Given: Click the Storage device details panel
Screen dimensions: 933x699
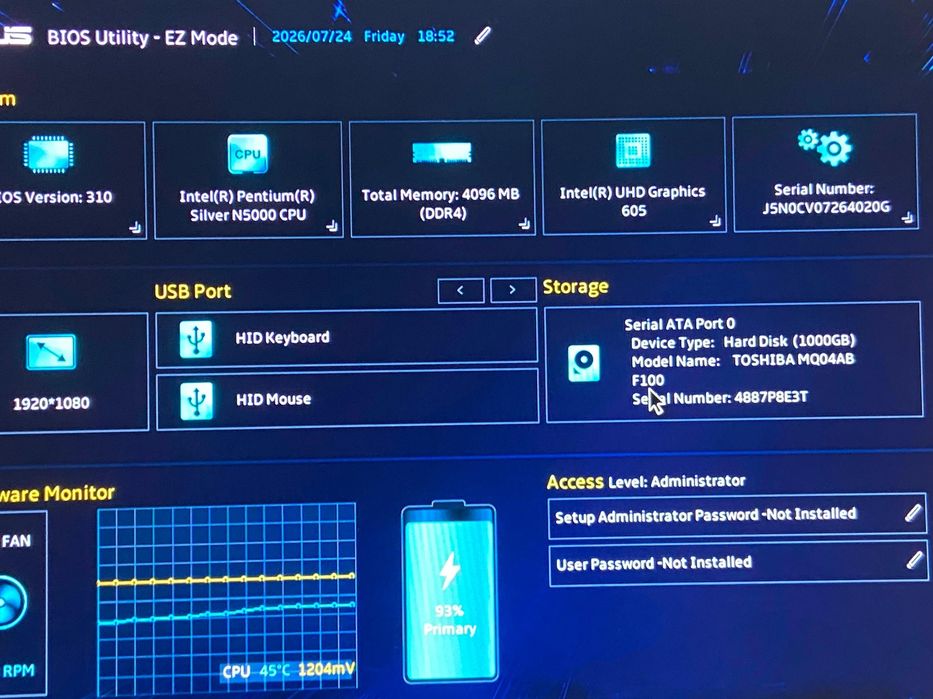Looking at the screenshot, I should 734,362.
